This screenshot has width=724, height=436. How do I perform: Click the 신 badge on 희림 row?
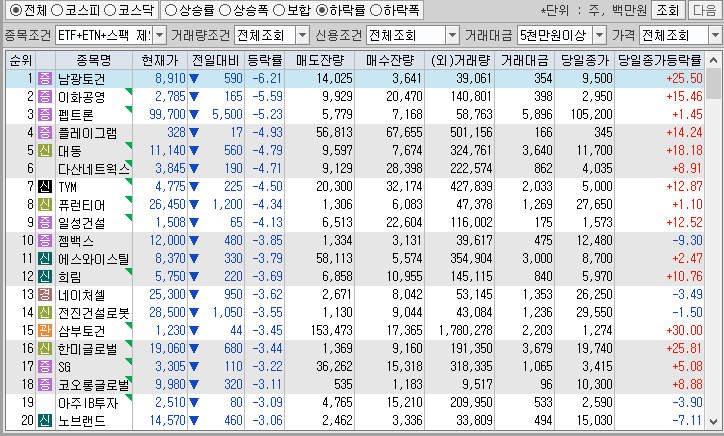click(x=45, y=277)
